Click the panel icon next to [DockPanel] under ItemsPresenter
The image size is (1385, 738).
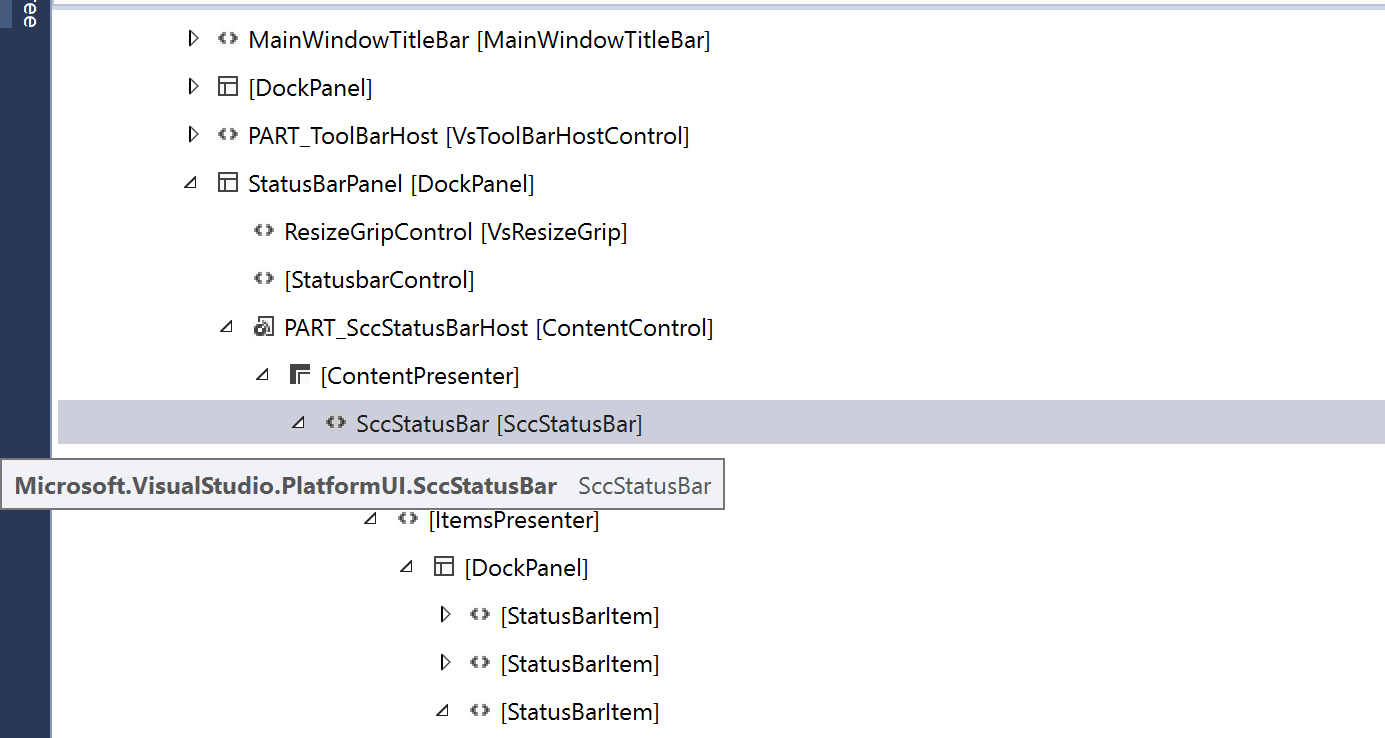(443, 566)
